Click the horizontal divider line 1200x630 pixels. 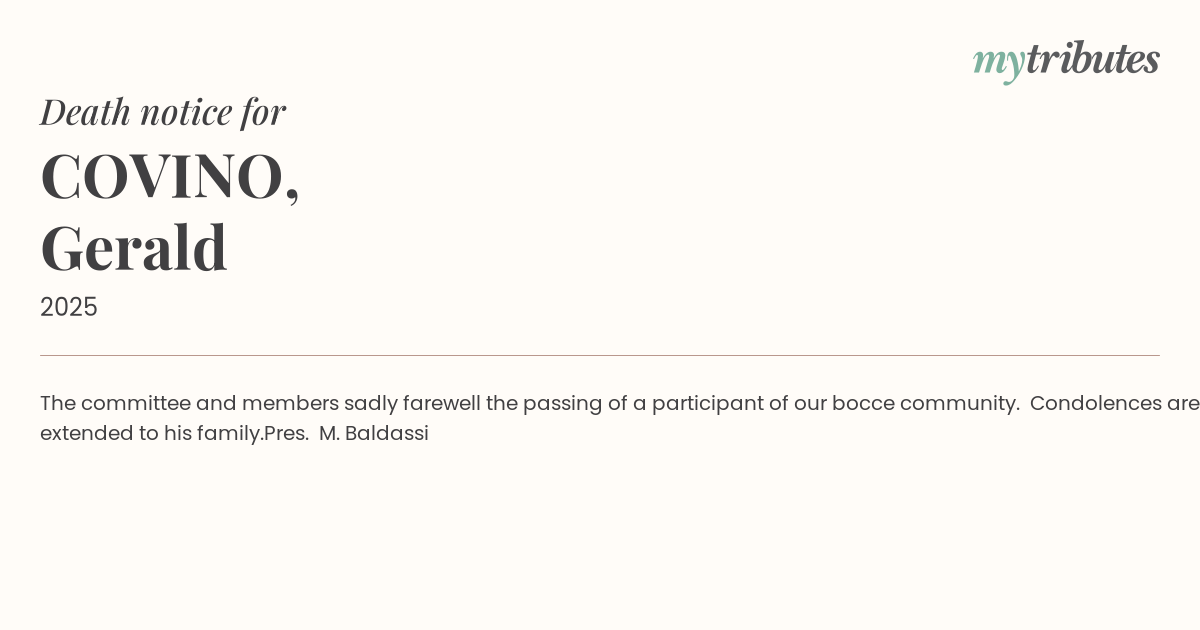click(x=600, y=355)
